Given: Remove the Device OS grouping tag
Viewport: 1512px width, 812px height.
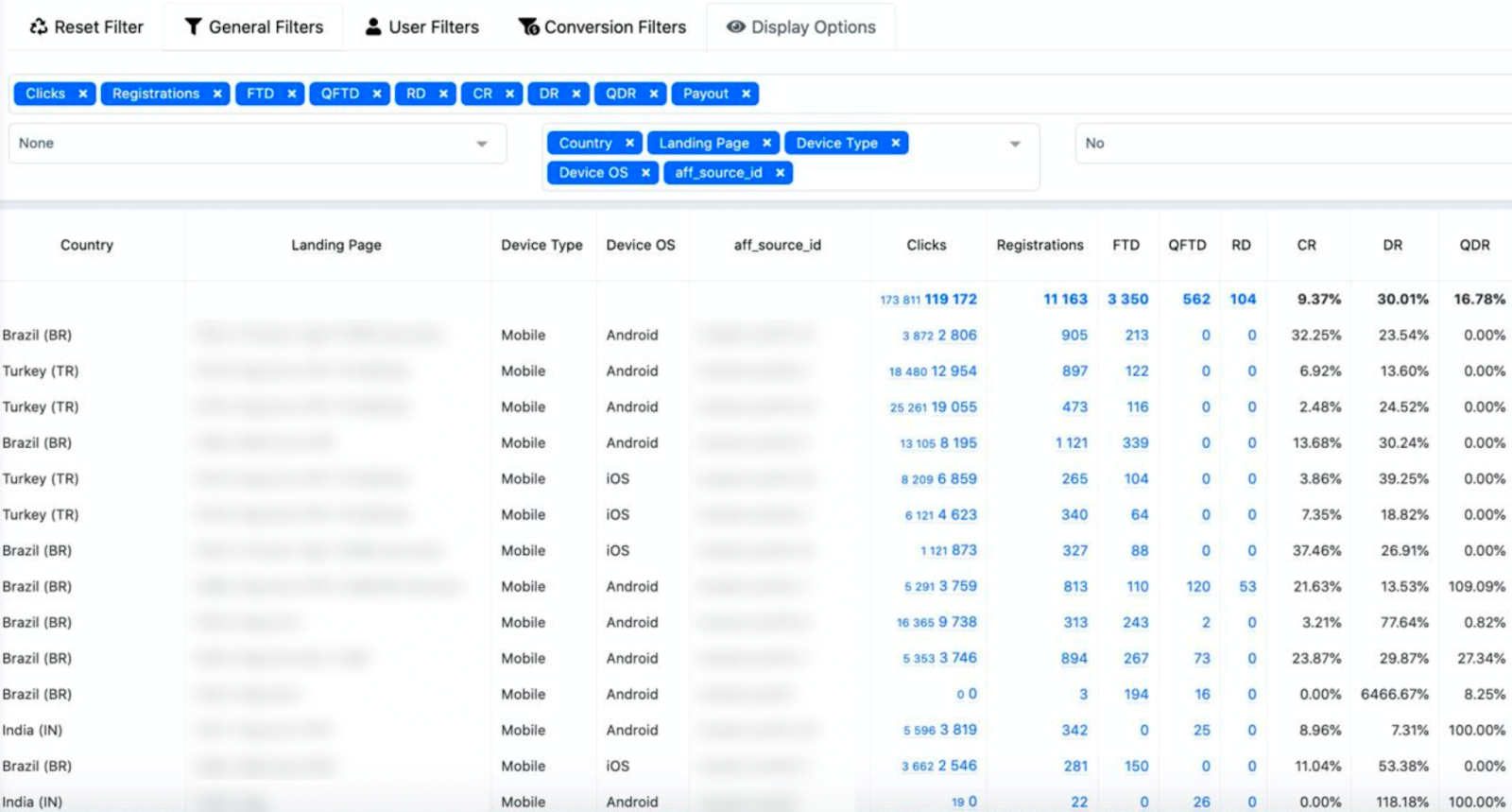Looking at the screenshot, I should click(x=645, y=173).
